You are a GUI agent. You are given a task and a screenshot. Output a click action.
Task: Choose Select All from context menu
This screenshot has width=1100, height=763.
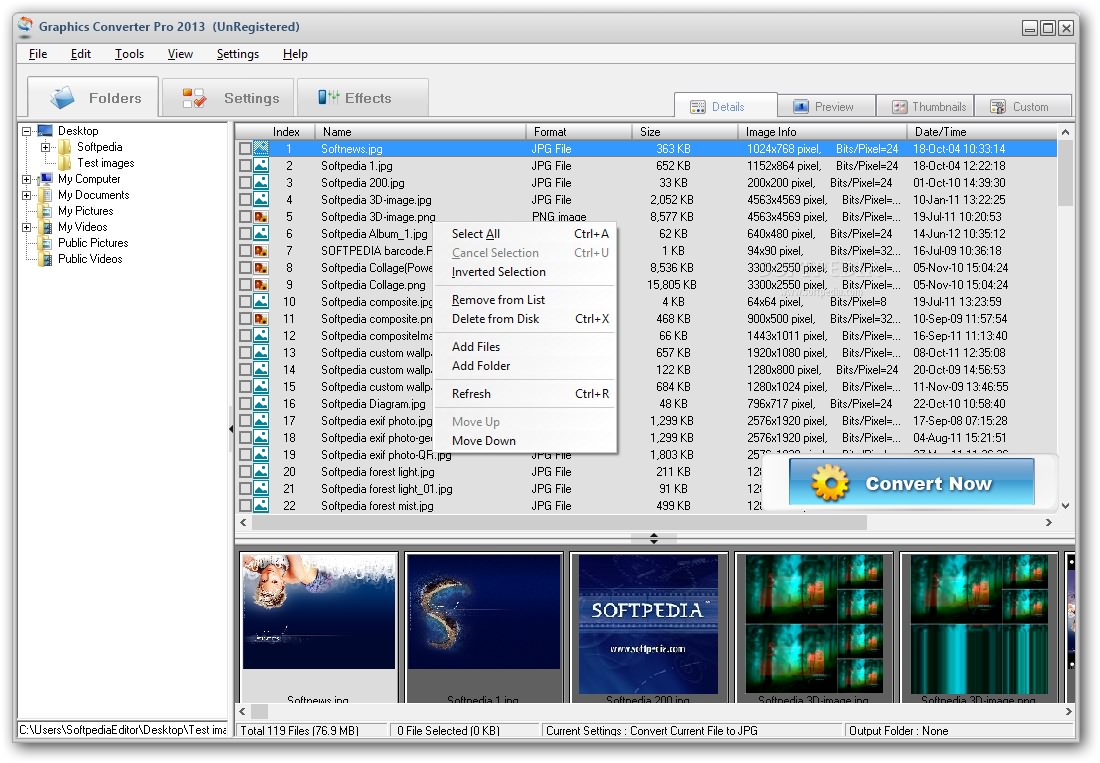click(525, 234)
